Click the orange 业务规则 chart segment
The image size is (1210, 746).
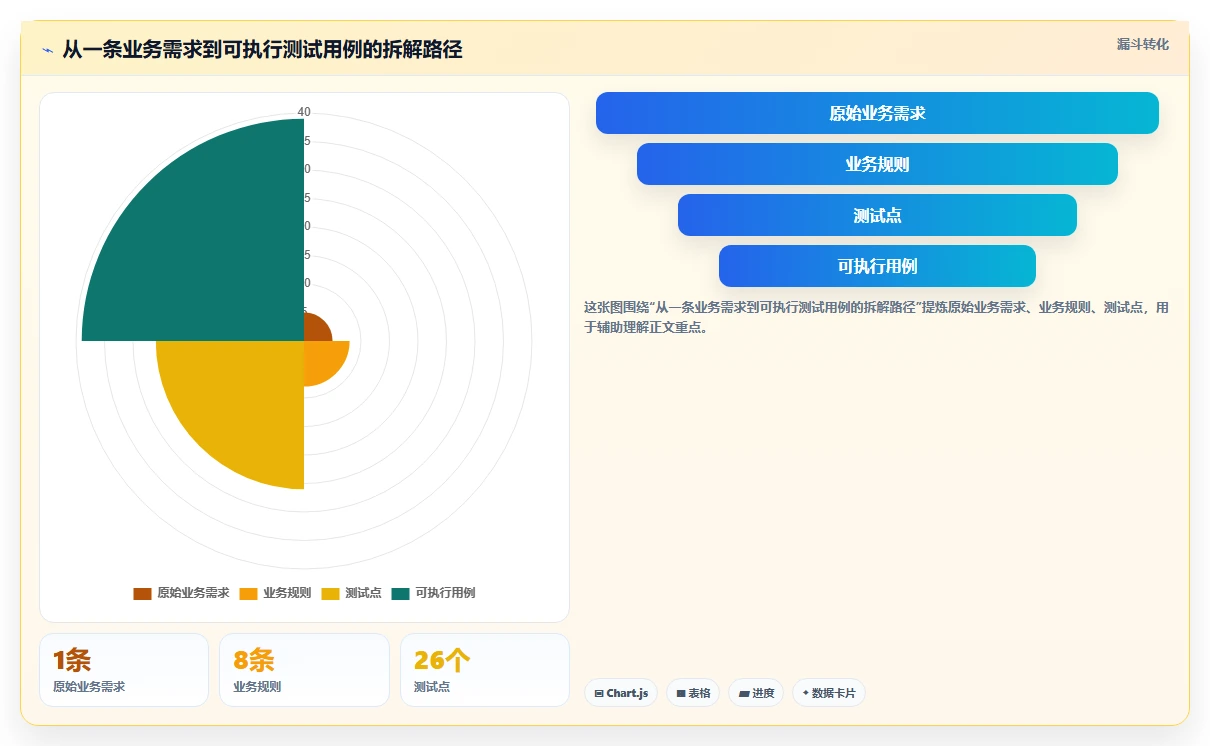coord(322,359)
